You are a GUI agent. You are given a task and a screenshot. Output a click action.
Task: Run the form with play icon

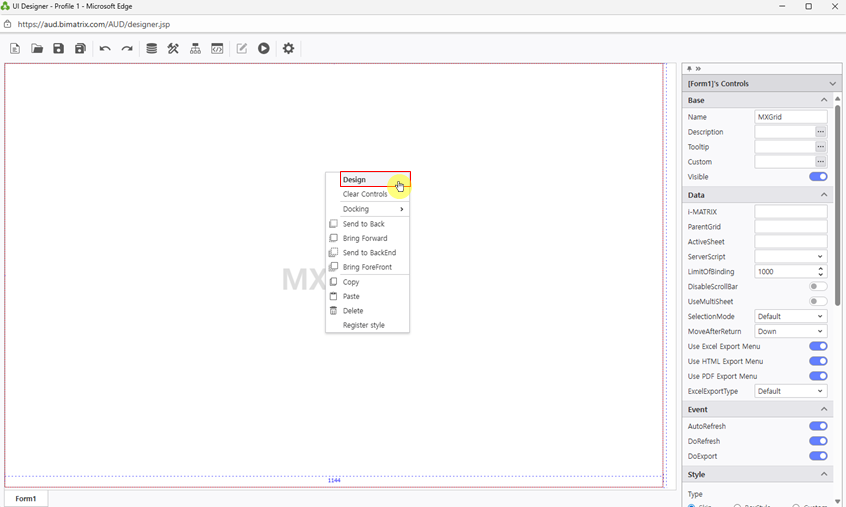(264, 48)
